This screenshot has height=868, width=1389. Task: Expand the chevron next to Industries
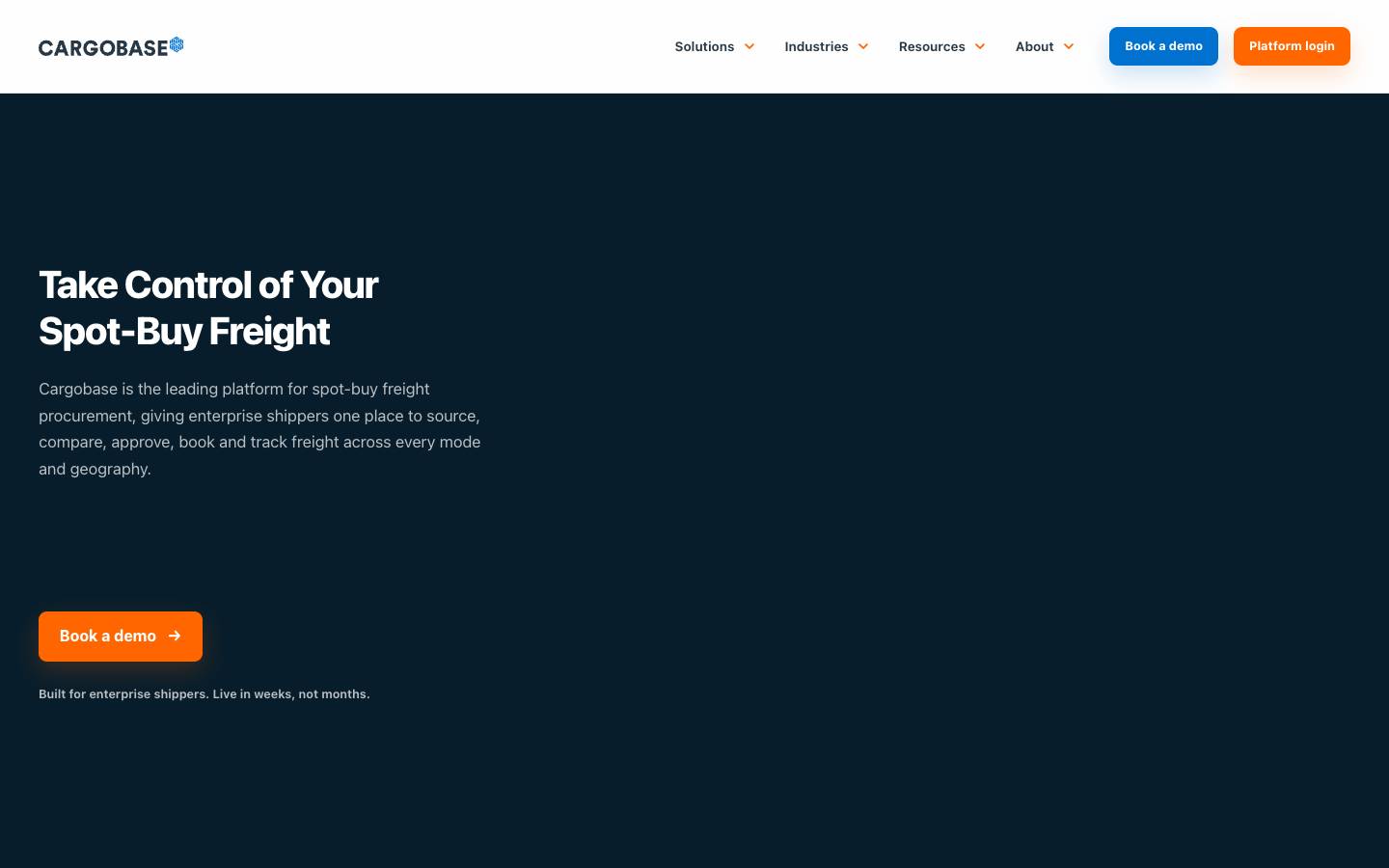[x=863, y=46]
